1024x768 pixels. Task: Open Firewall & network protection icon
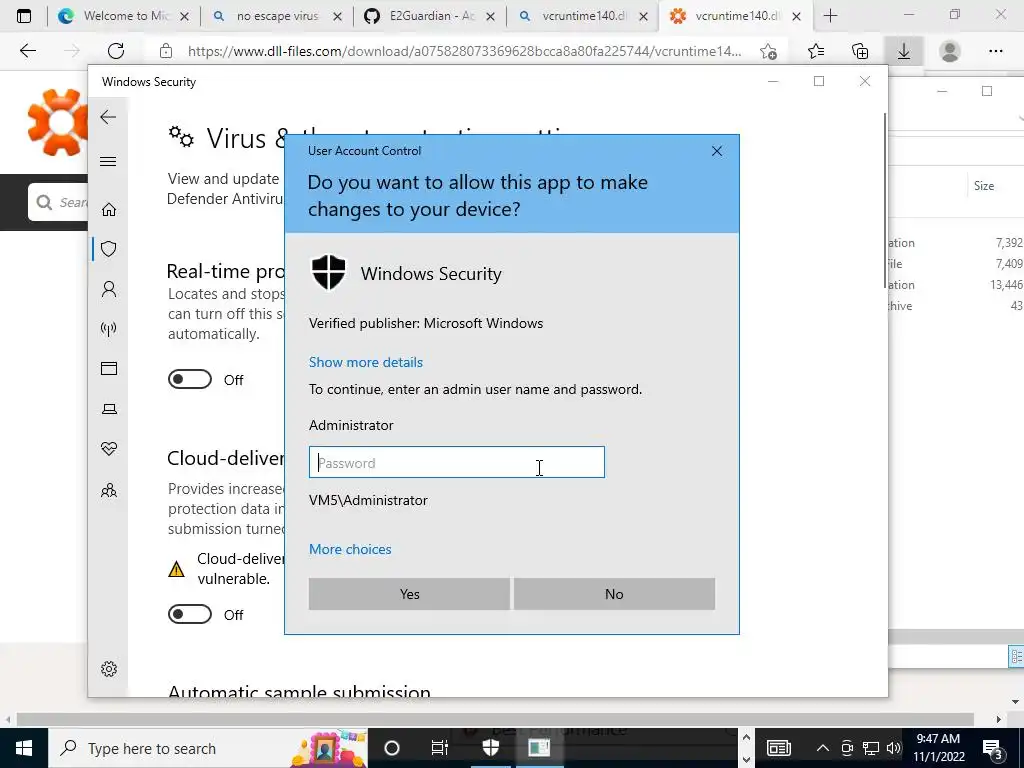coord(108,328)
